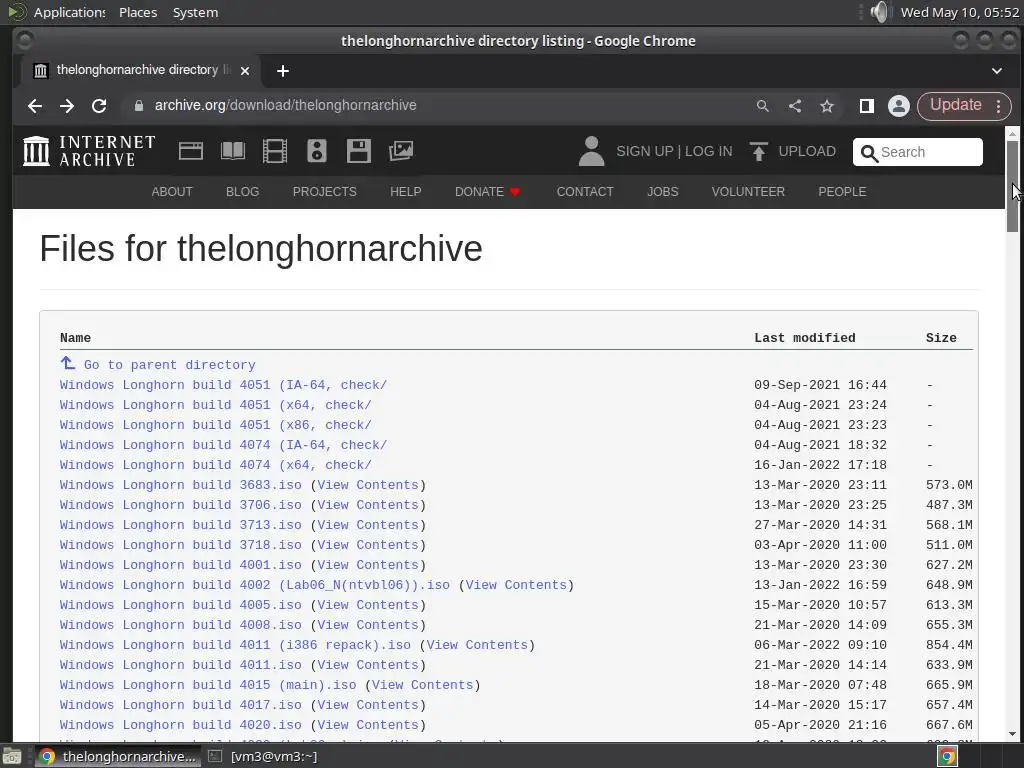Screen dimensions: 1024x768
Task: Open the Chrome side panel icon
Action: pyautogui.click(x=867, y=106)
